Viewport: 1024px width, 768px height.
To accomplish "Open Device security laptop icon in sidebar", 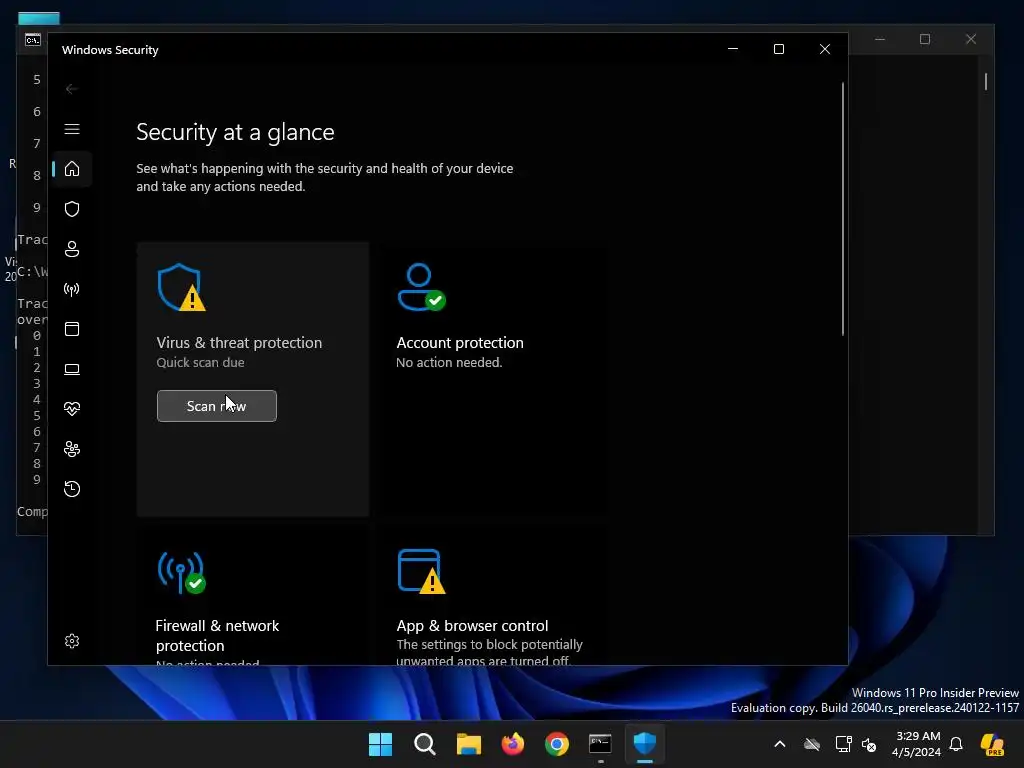I will pyautogui.click(x=72, y=369).
